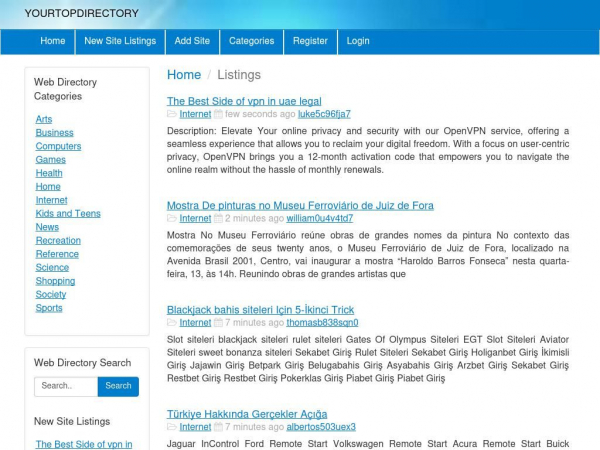Click the Home breadcrumb link
Screen dimensions: 600x450
(184, 75)
